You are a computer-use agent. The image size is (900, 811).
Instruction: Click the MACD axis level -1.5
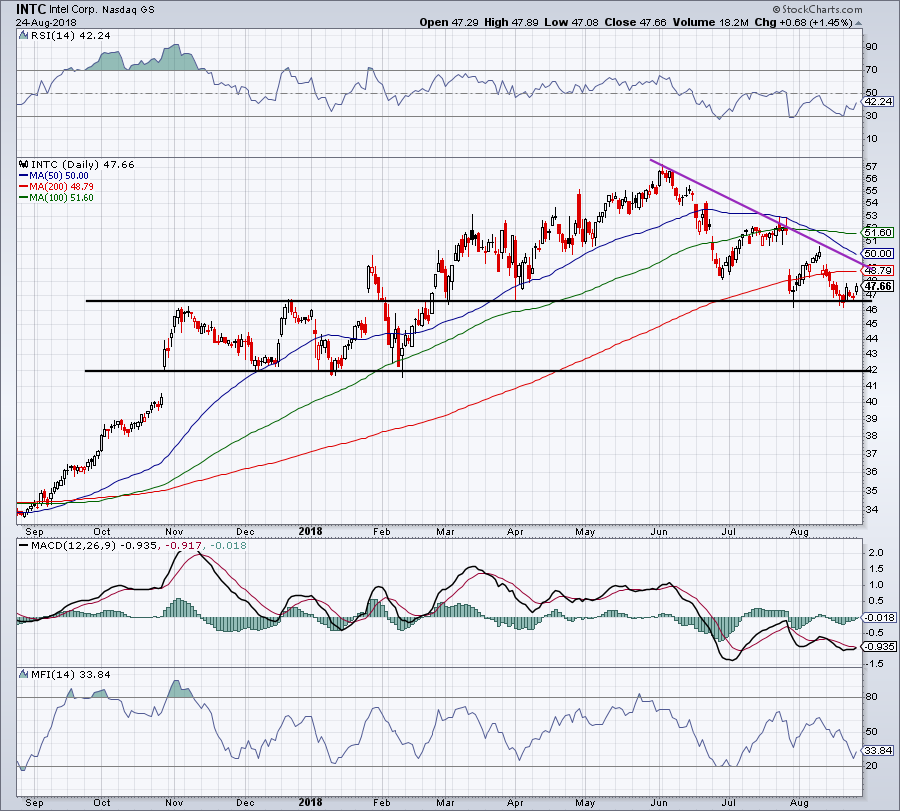pos(874,663)
